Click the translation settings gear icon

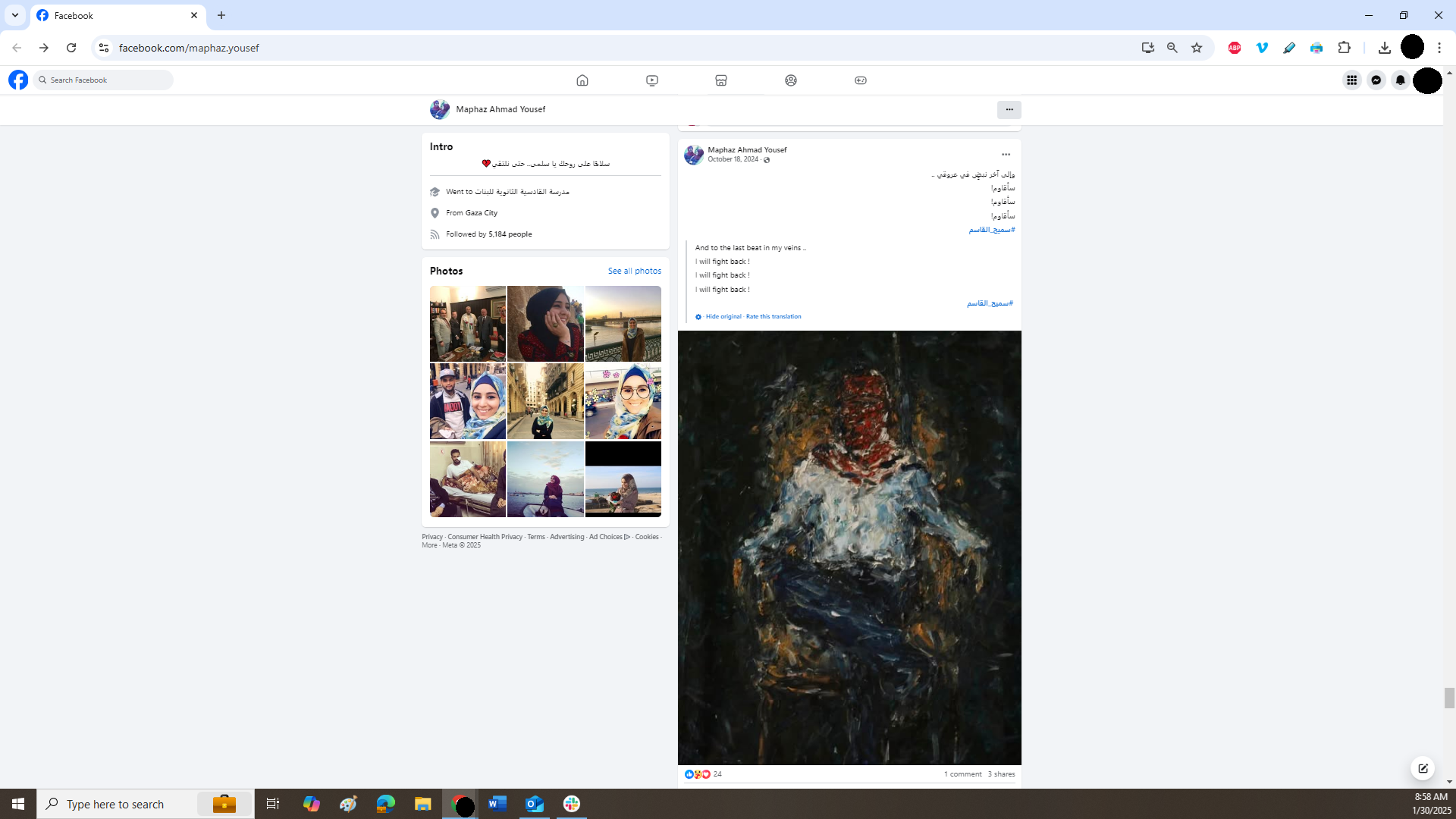pyautogui.click(x=698, y=317)
